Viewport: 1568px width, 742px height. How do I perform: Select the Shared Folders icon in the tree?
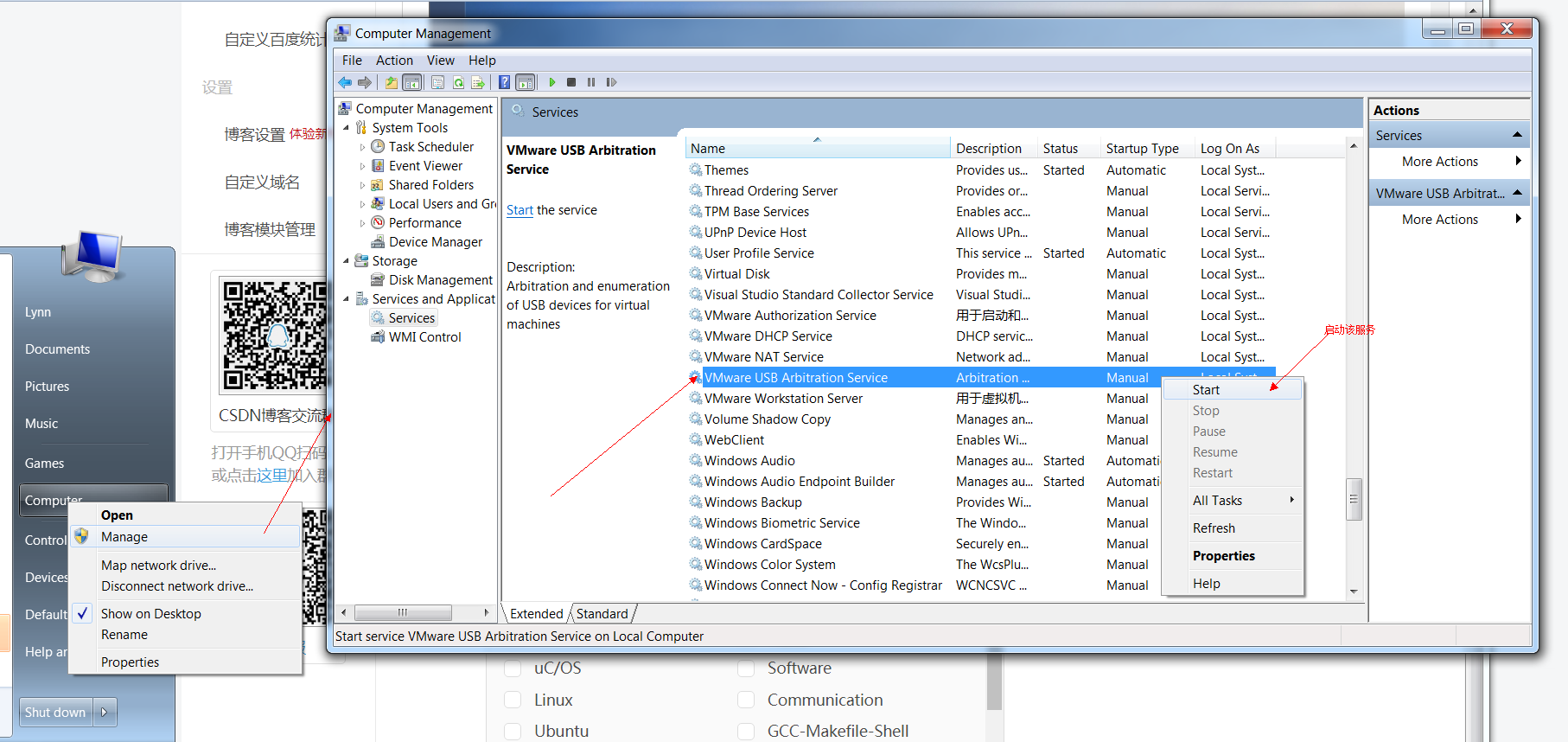tap(378, 184)
